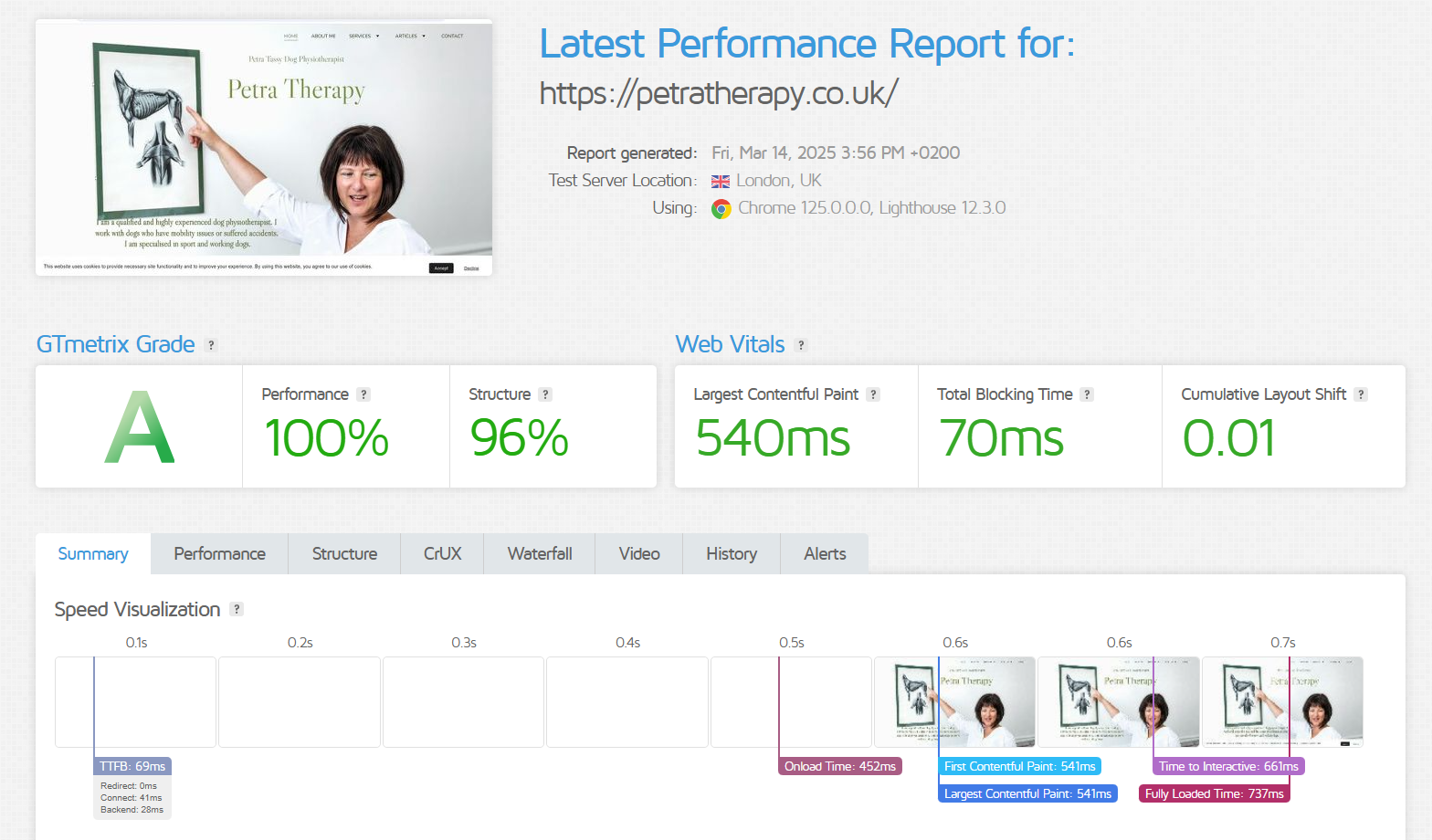
Task: Click the Latest Performance Report for heading
Action: pos(807,44)
